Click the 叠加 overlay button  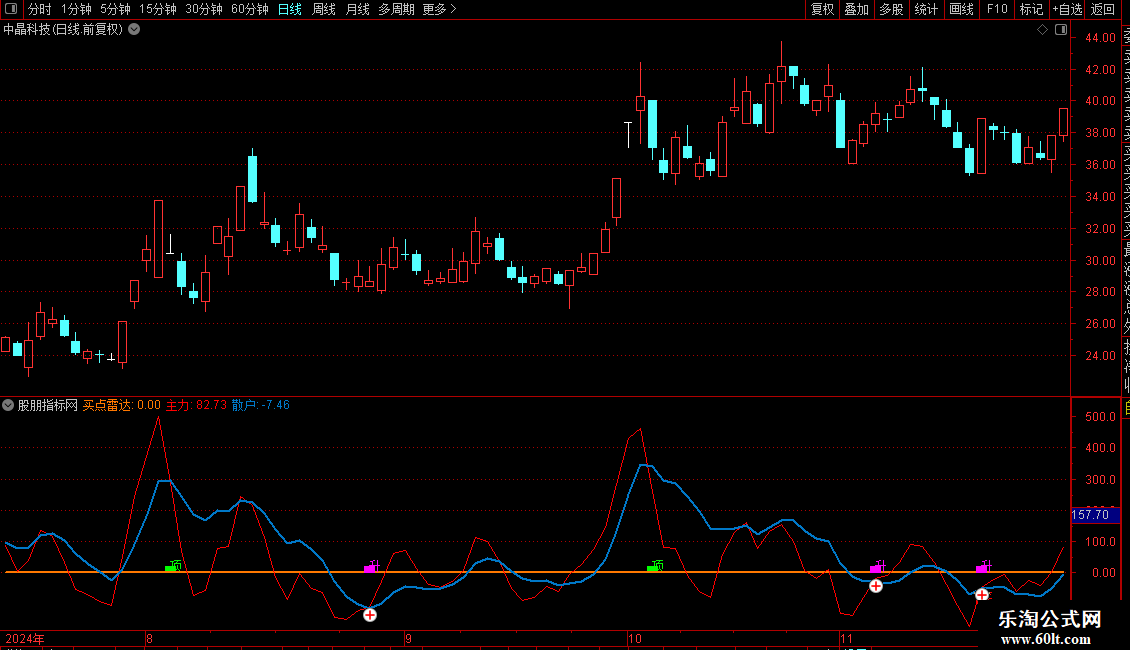tap(856, 9)
